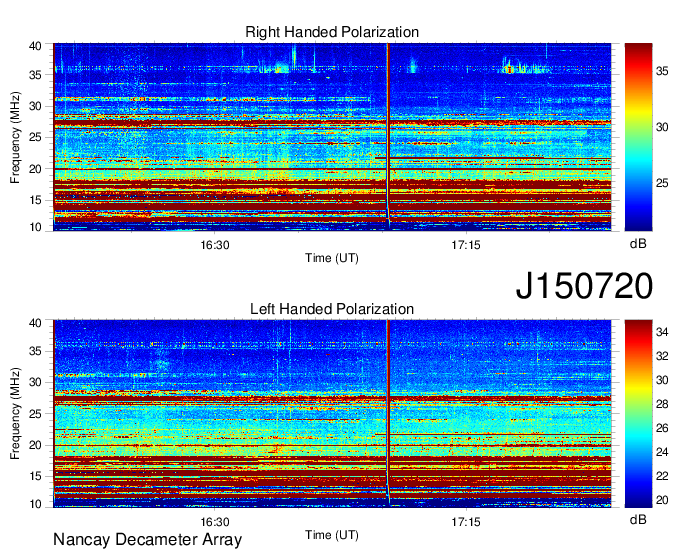Viewport: 680px width, 552px height.
Task: Click the bottom plot's color scale bar
Action: 638,414
